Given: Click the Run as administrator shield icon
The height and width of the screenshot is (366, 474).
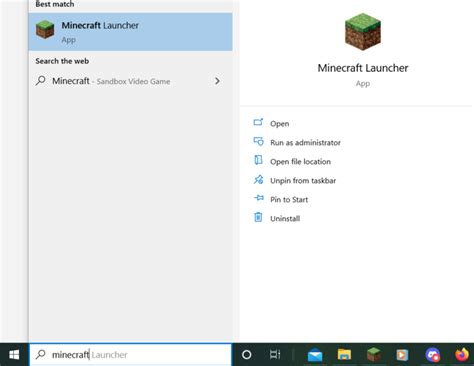Looking at the screenshot, I should pyautogui.click(x=258, y=141).
